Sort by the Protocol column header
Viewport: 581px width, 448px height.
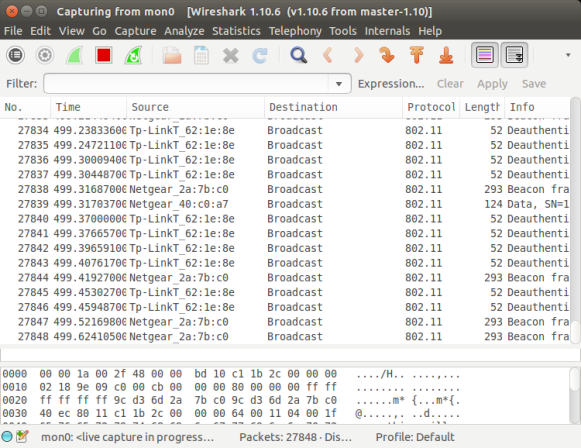point(431,107)
